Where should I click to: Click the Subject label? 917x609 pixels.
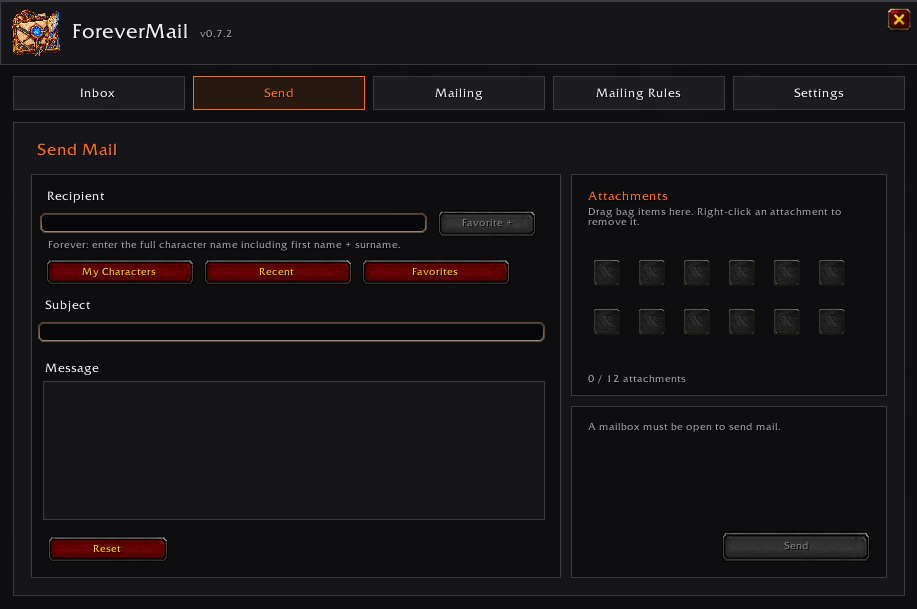pos(68,305)
